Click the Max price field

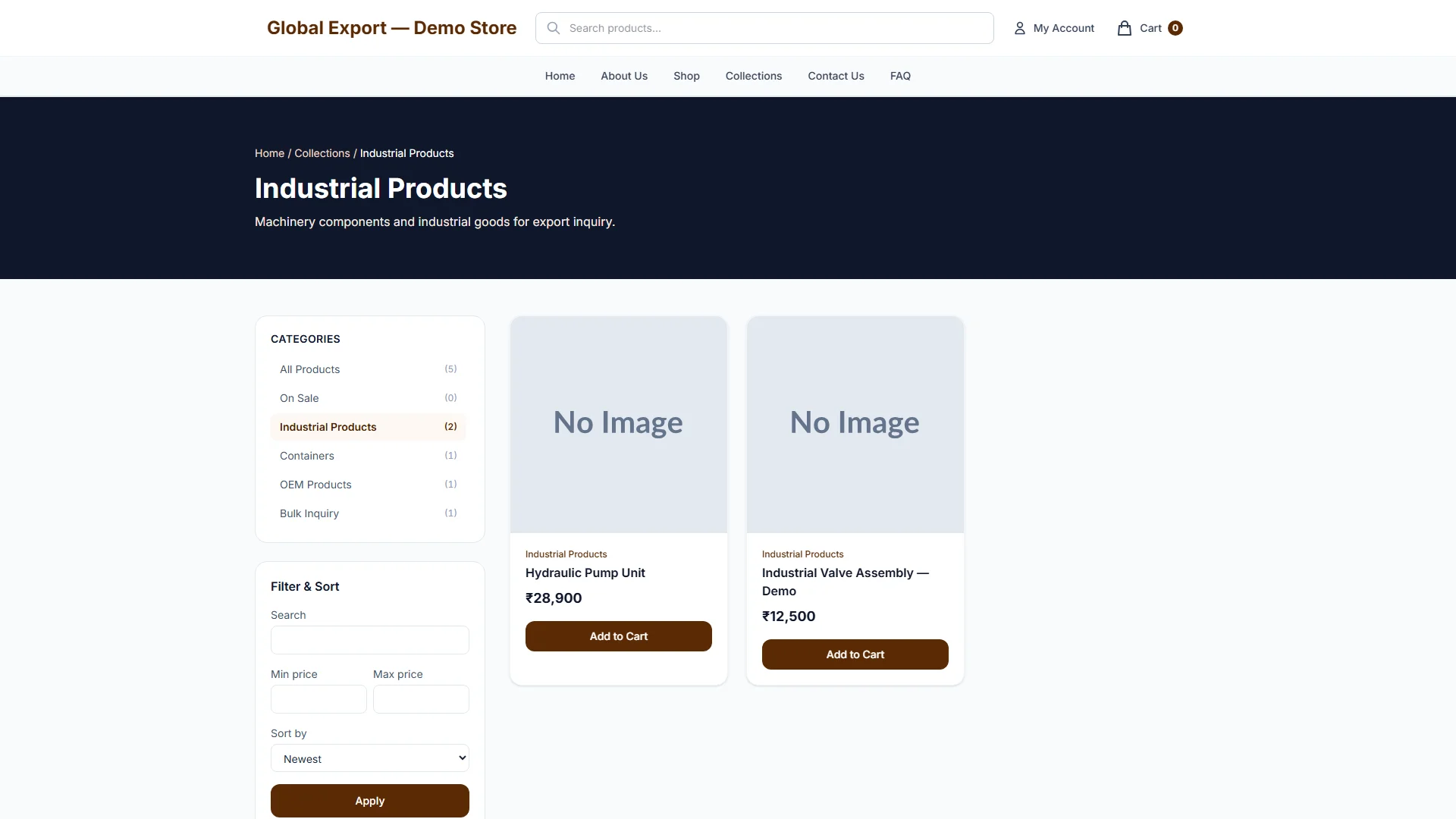coord(421,699)
